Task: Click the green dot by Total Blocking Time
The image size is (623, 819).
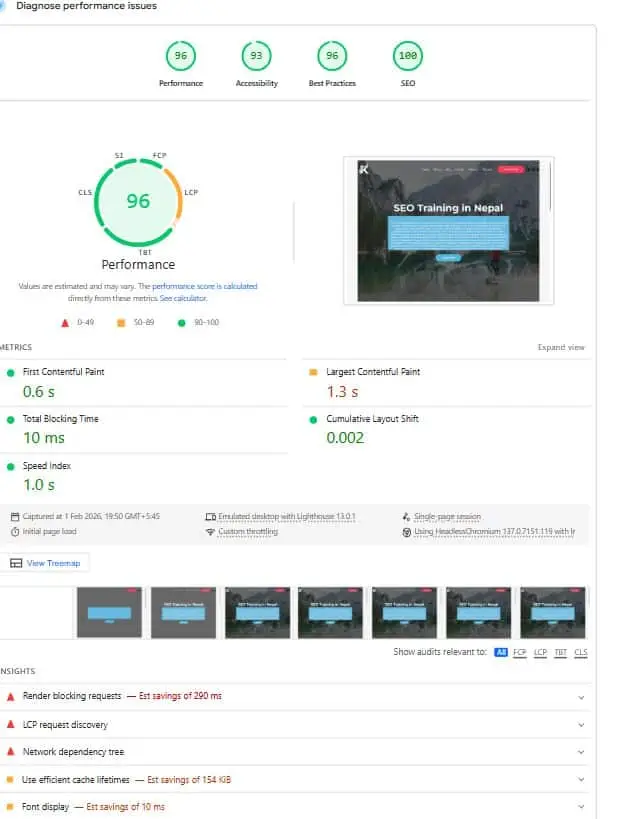Action: click(x=10, y=420)
